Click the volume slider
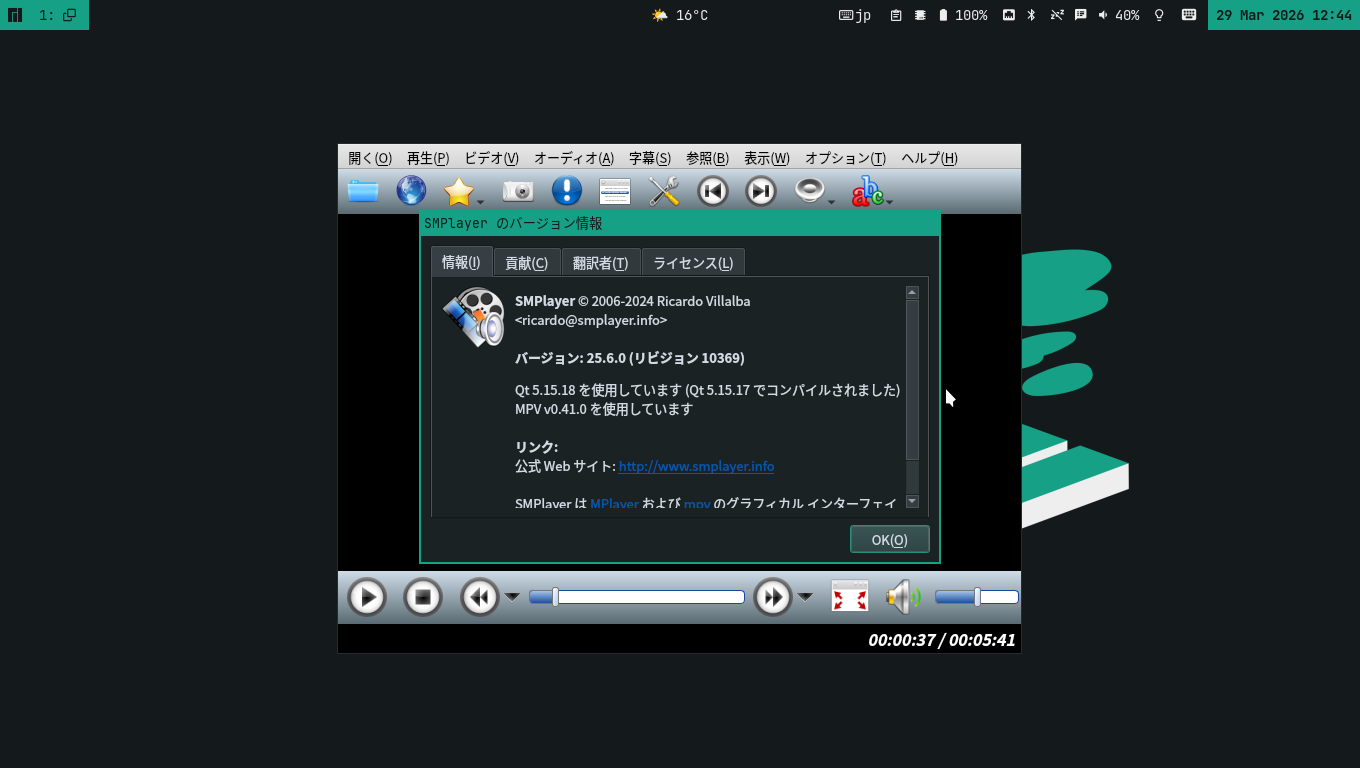The height and width of the screenshot is (768, 1360). (x=977, y=597)
